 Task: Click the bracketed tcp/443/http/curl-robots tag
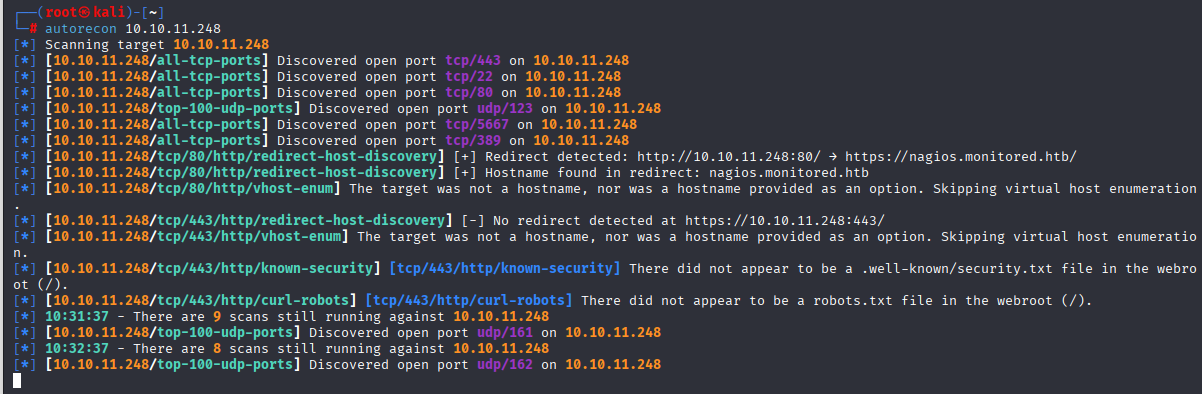point(469,300)
